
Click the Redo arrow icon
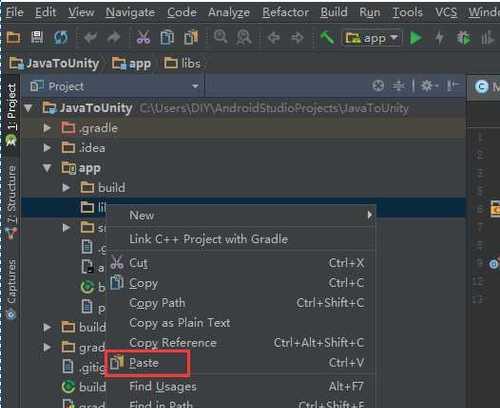pos(113,38)
